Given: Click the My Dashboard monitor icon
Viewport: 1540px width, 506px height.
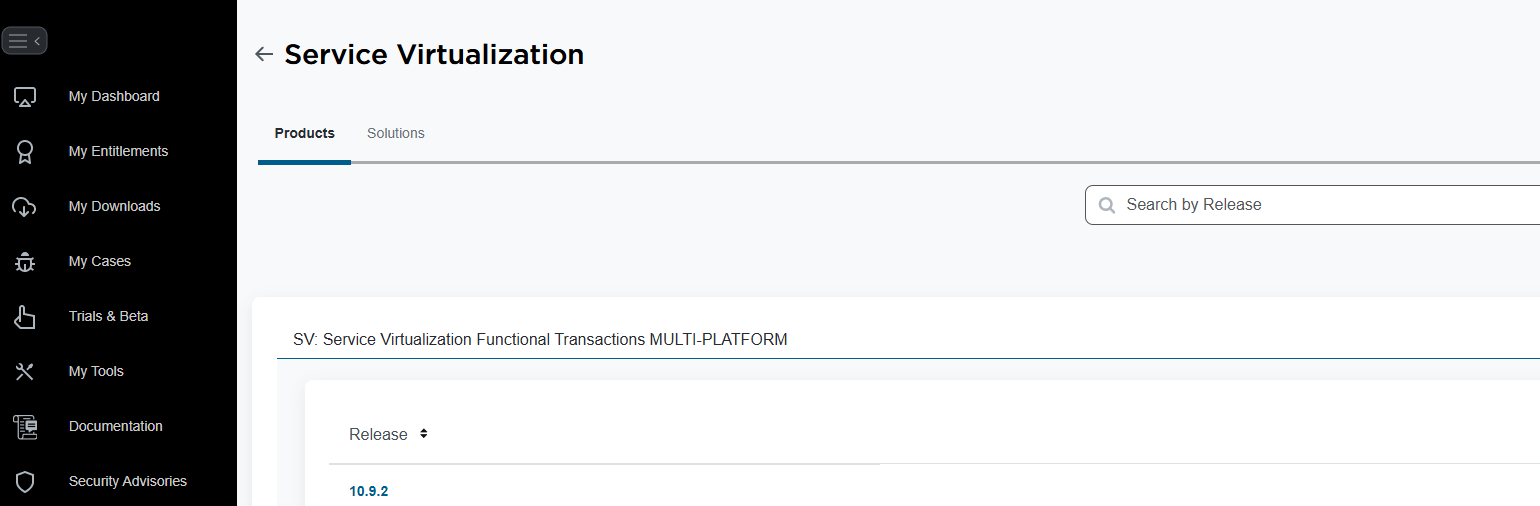Looking at the screenshot, I should 25,97.
